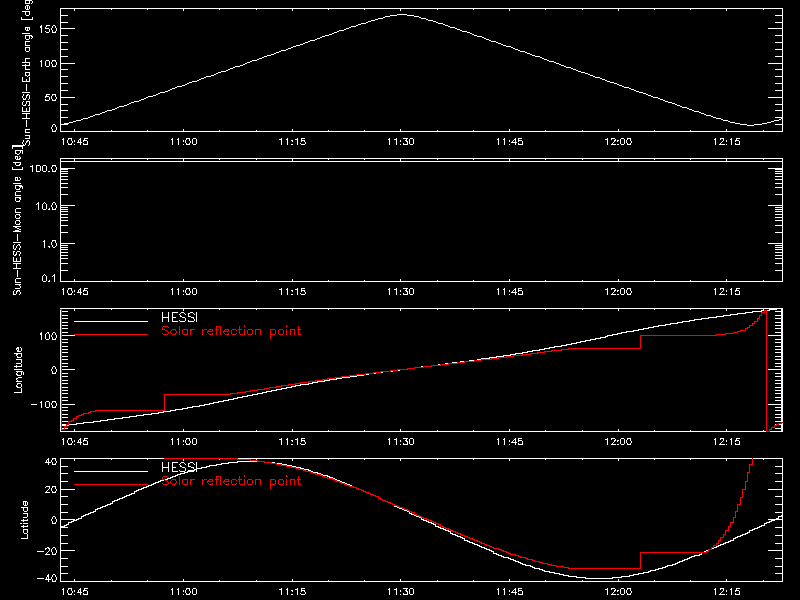Image resolution: width=800 pixels, height=600 pixels.
Task: Click 12:00 time label under Longitude plot
Action: pos(618,442)
